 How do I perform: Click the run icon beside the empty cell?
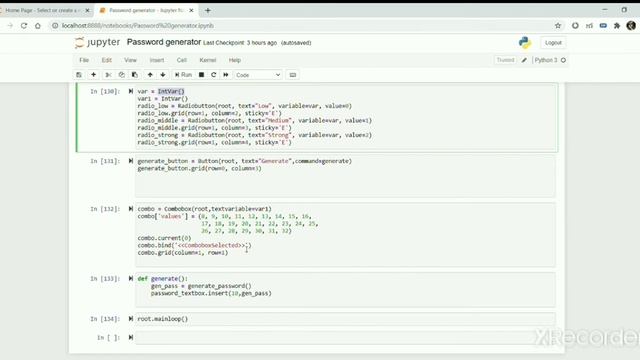131,338
